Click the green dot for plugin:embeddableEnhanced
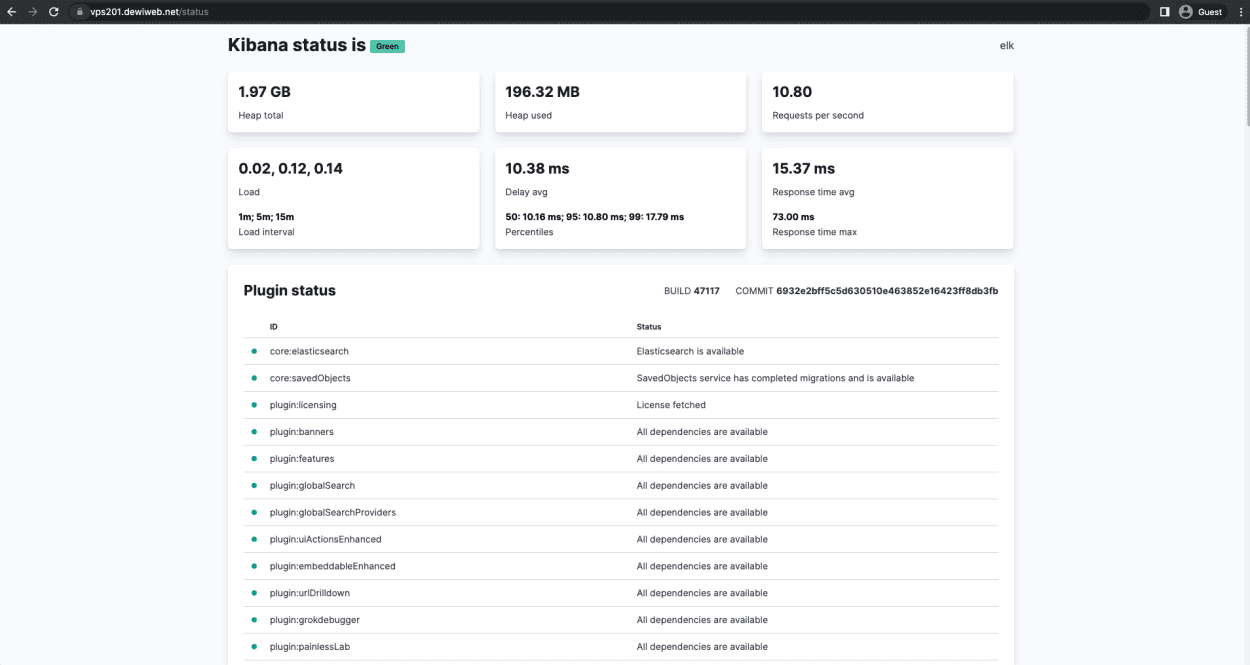 (x=254, y=566)
